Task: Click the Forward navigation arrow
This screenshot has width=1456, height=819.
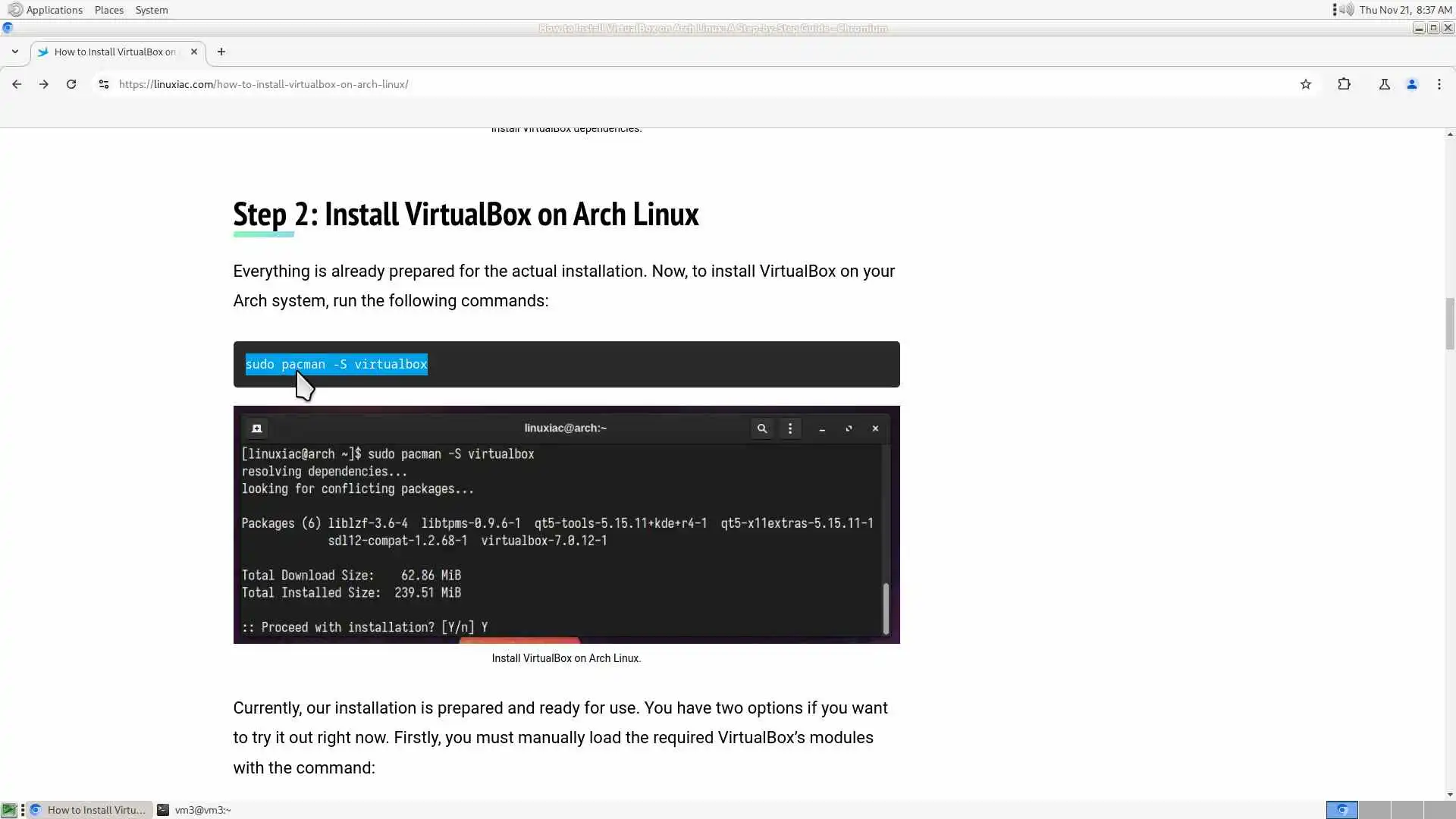Action: [x=44, y=84]
